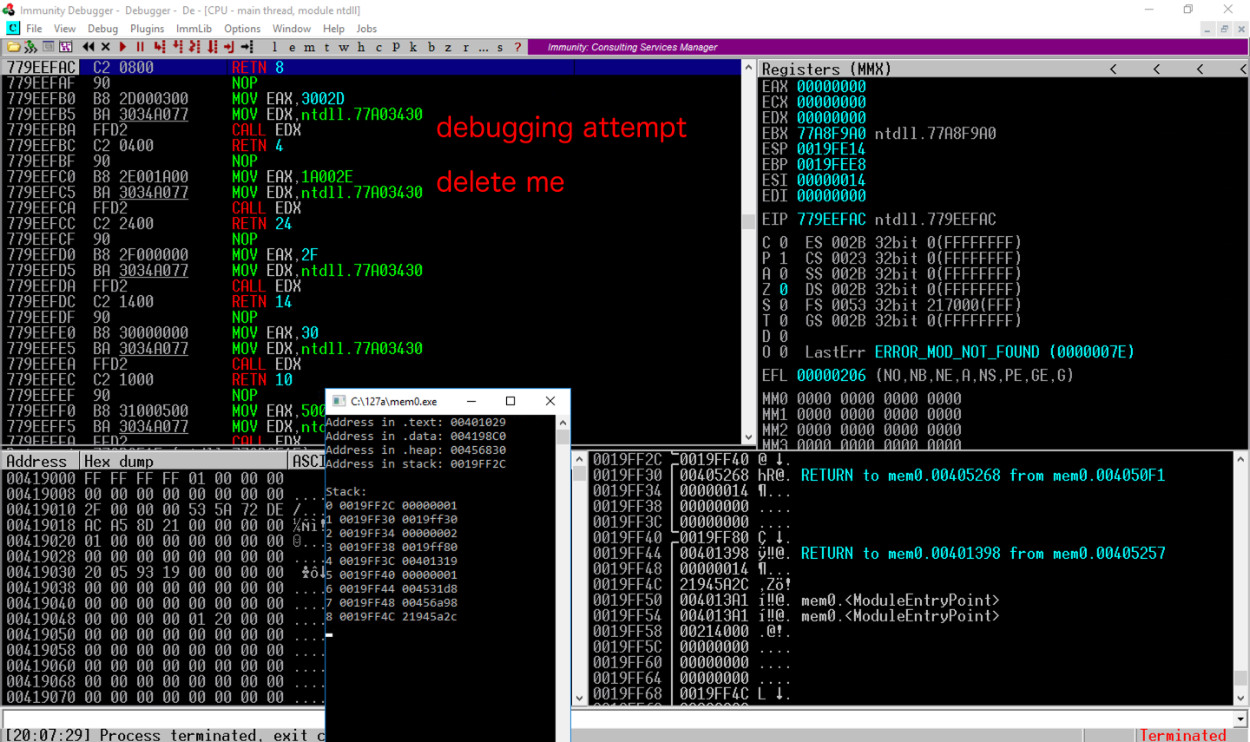Click the Address column header in dump pane

click(37, 461)
